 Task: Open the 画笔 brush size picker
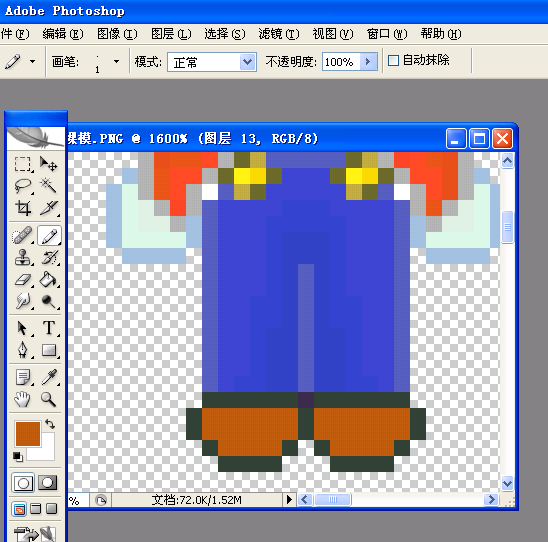[x=116, y=62]
